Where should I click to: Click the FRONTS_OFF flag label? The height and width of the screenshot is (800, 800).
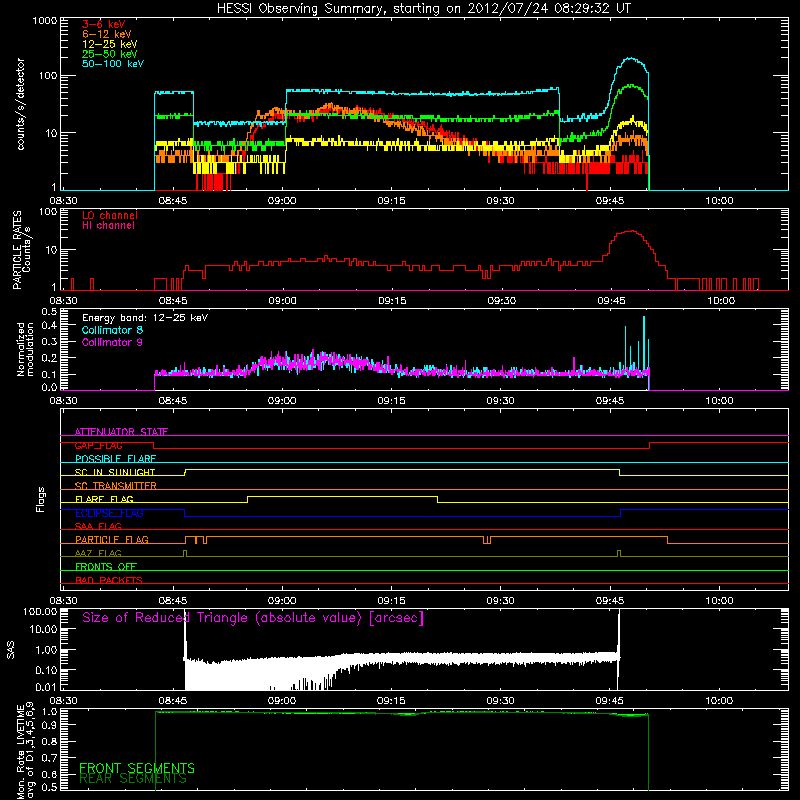pyautogui.click(x=106, y=567)
